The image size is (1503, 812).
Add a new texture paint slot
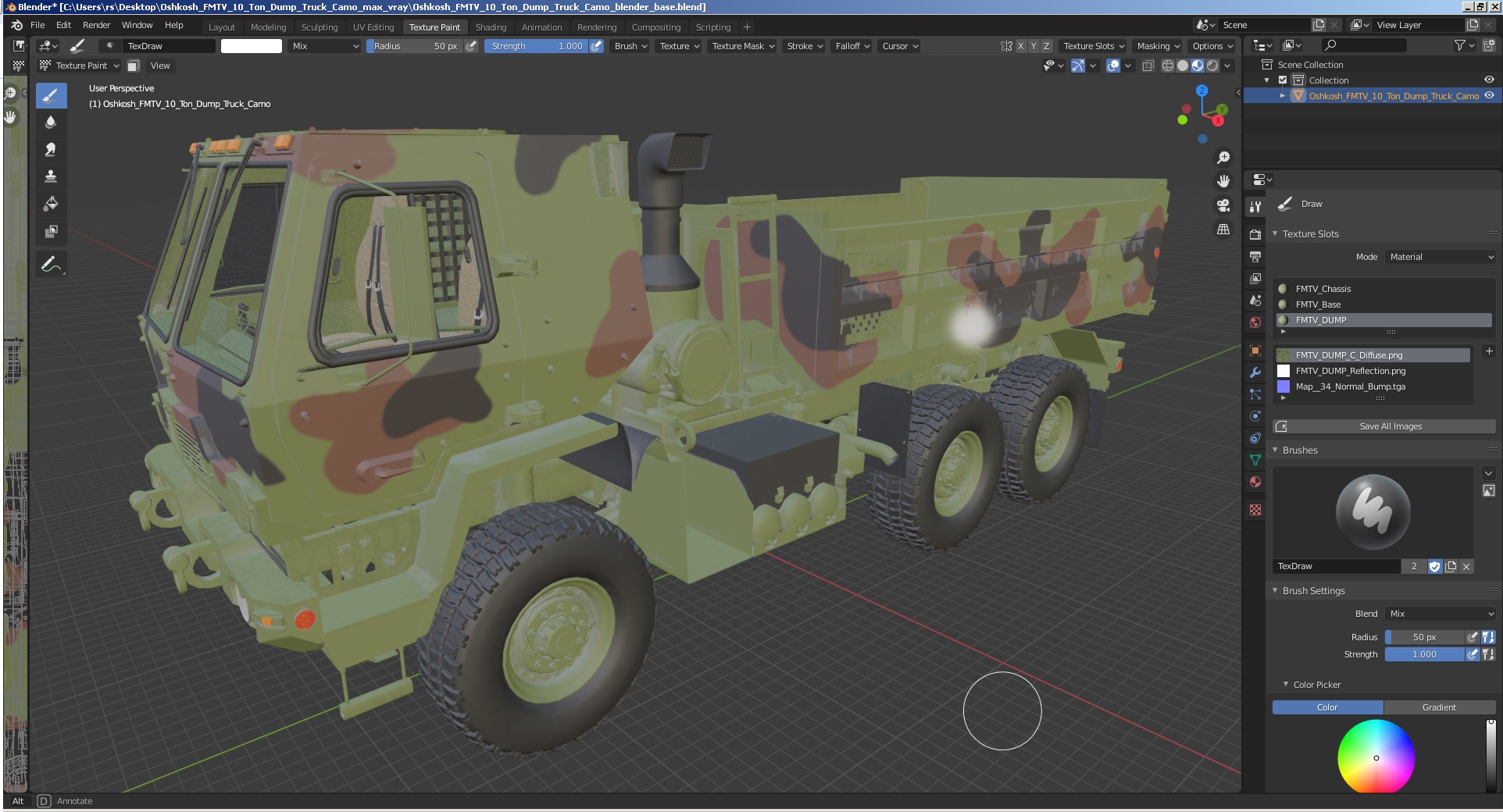click(1489, 351)
